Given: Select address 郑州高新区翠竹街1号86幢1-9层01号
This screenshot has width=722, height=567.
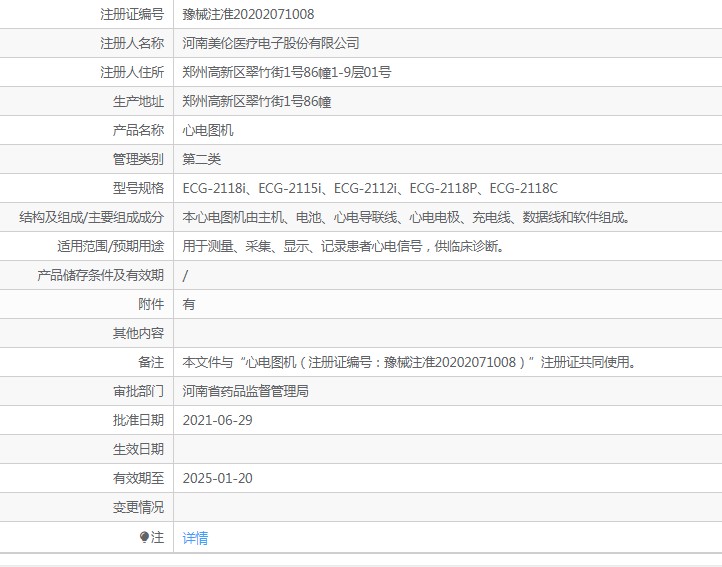Looking at the screenshot, I should coord(287,72).
